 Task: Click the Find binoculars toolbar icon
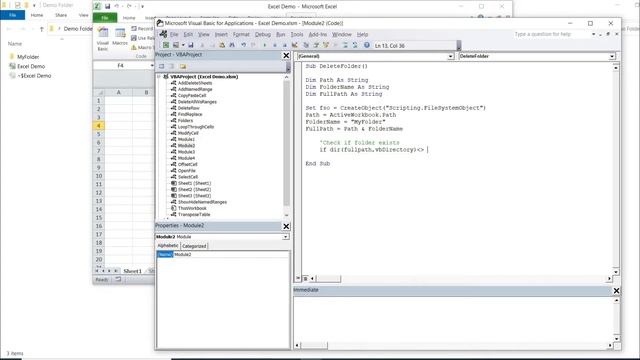click(232, 45)
